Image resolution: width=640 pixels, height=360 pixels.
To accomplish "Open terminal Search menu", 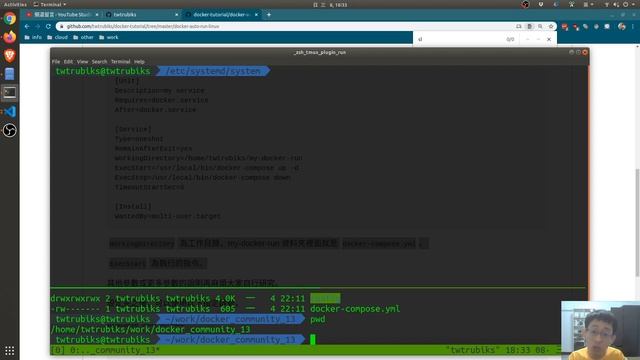I will click(x=99, y=62).
